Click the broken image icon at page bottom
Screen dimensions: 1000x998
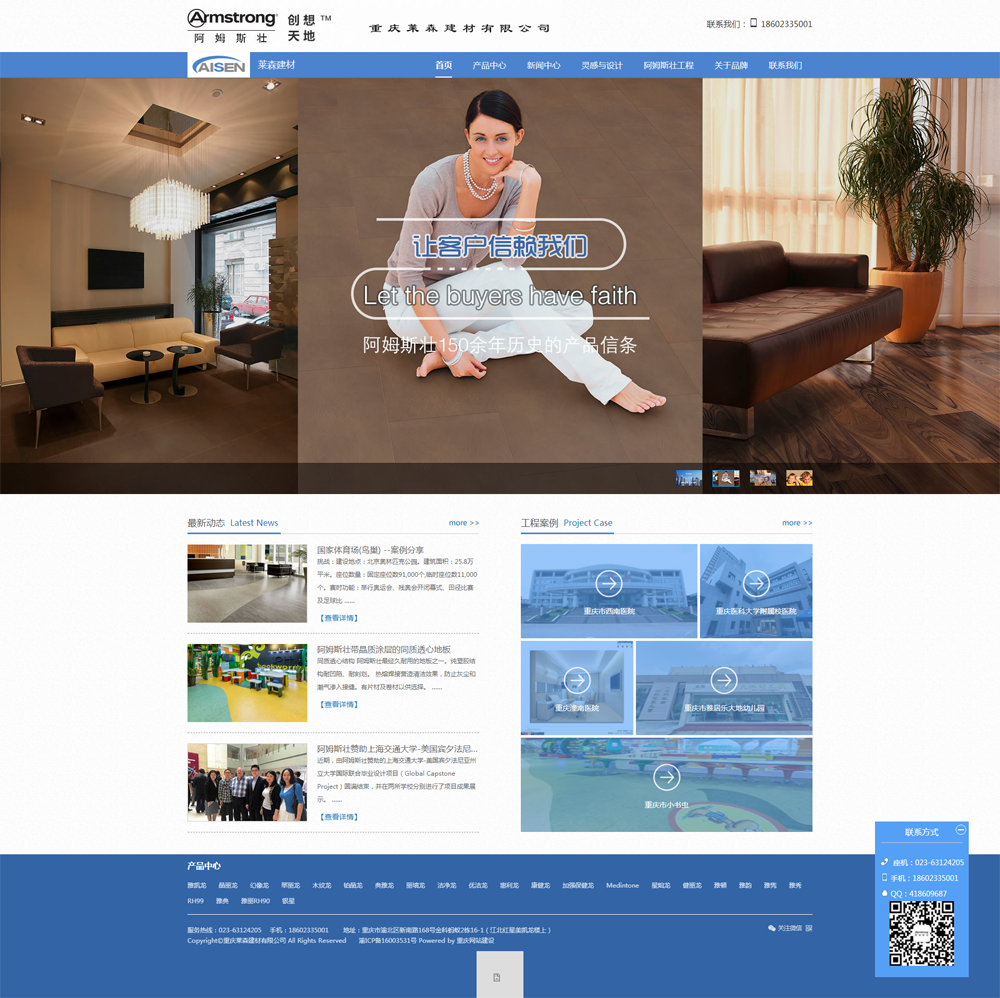[497, 977]
